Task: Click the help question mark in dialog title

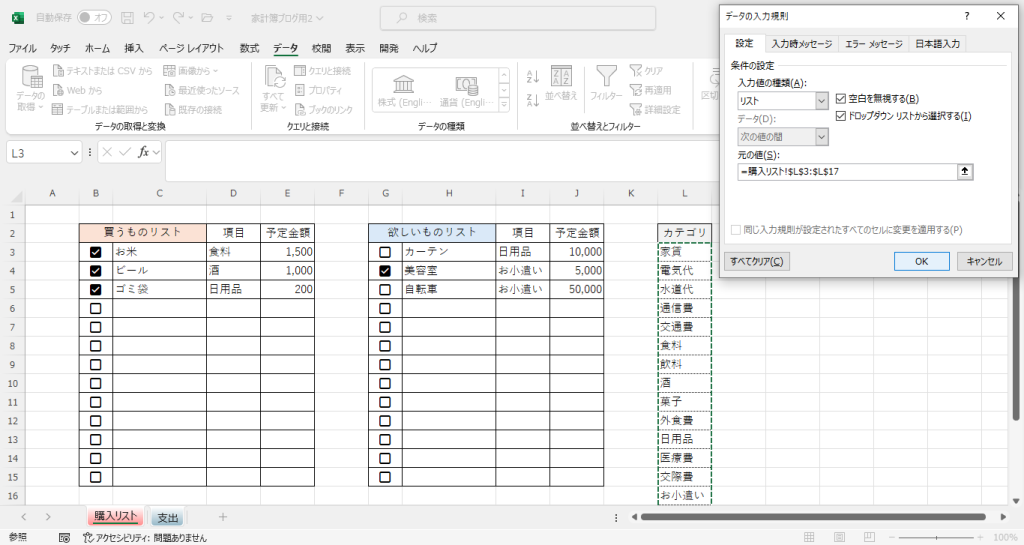Action: click(966, 17)
